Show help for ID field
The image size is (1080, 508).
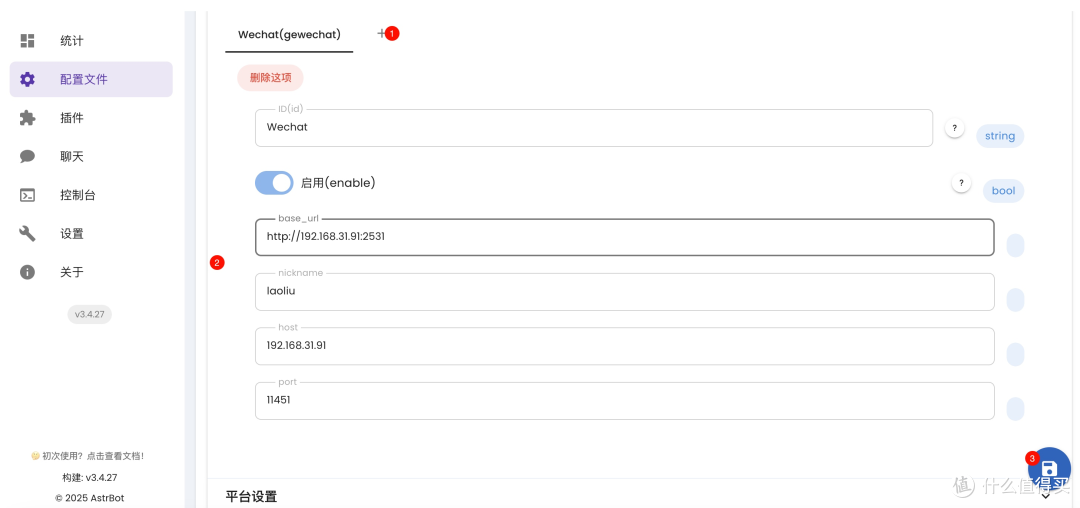(954, 128)
